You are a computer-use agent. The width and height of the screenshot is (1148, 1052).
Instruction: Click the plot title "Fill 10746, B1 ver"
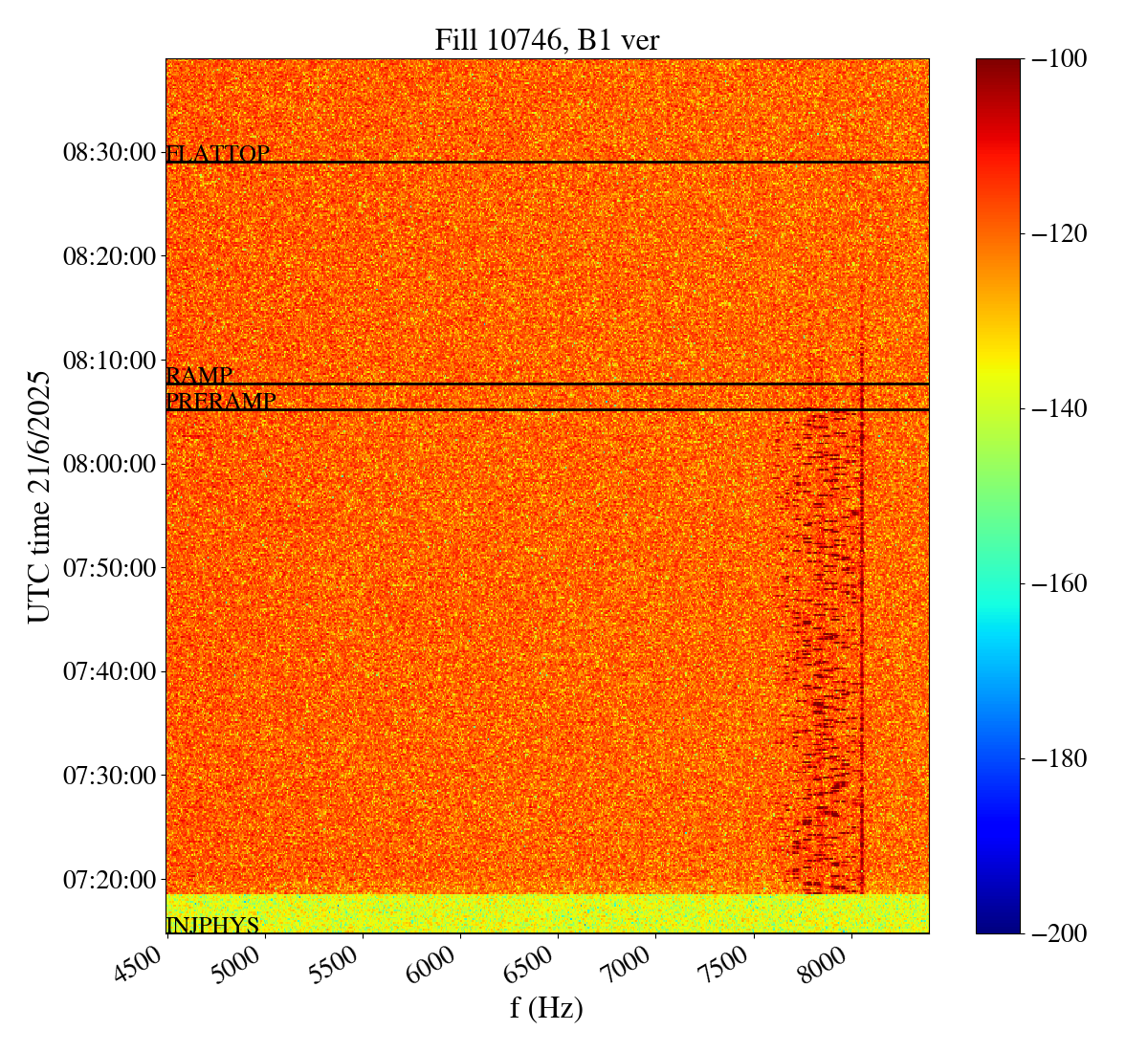pyautogui.click(x=546, y=39)
